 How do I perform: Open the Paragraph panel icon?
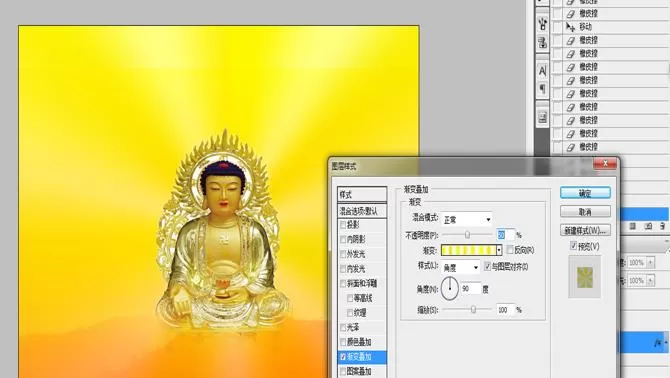click(543, 89)
